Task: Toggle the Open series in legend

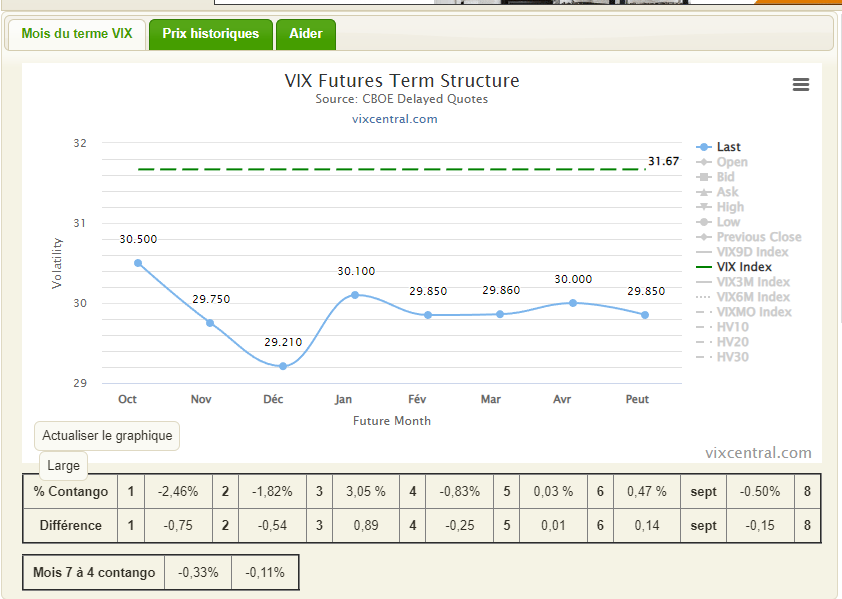Action: (722, 162)
